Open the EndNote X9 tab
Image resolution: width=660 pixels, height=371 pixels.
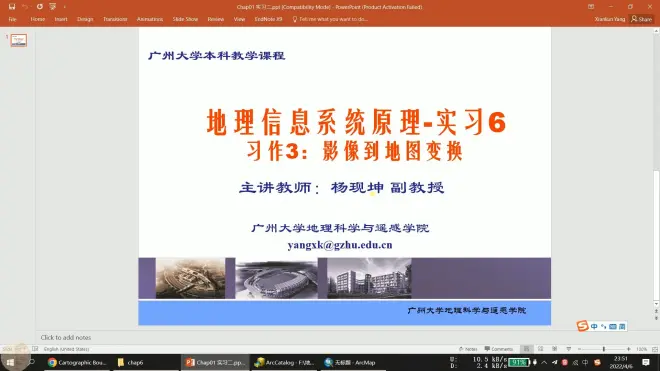(268, 19)
